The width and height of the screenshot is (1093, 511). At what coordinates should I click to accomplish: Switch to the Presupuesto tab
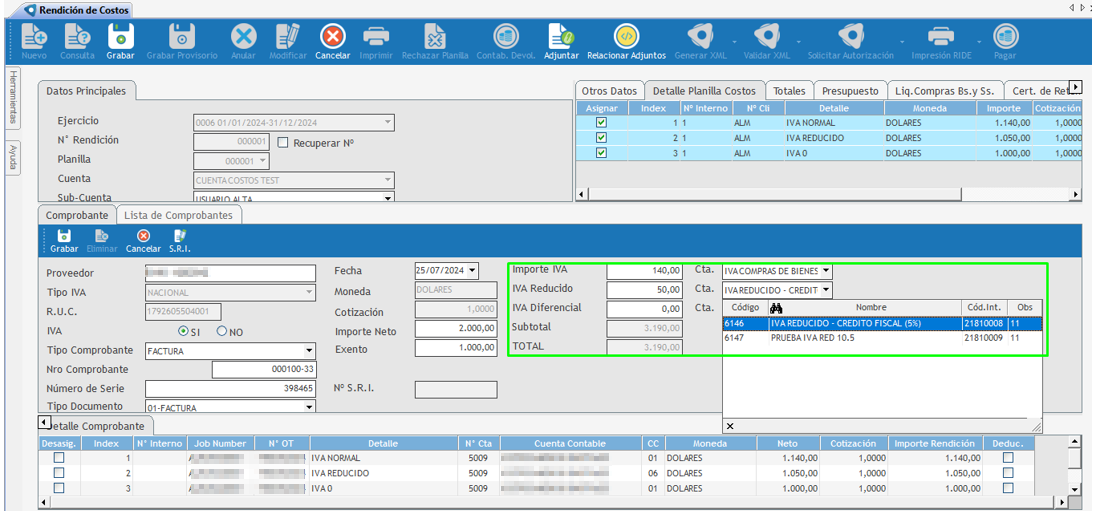click(850, 91)
